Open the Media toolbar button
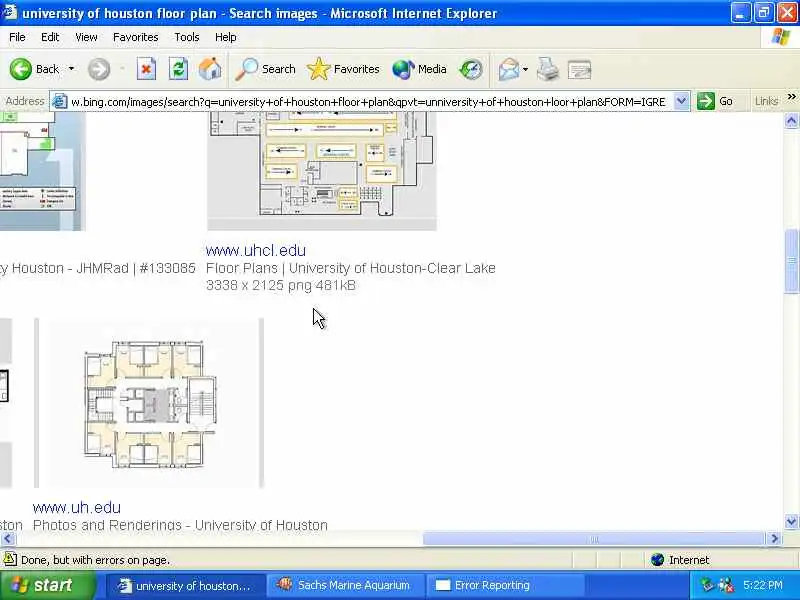 [x=419, y=69]
